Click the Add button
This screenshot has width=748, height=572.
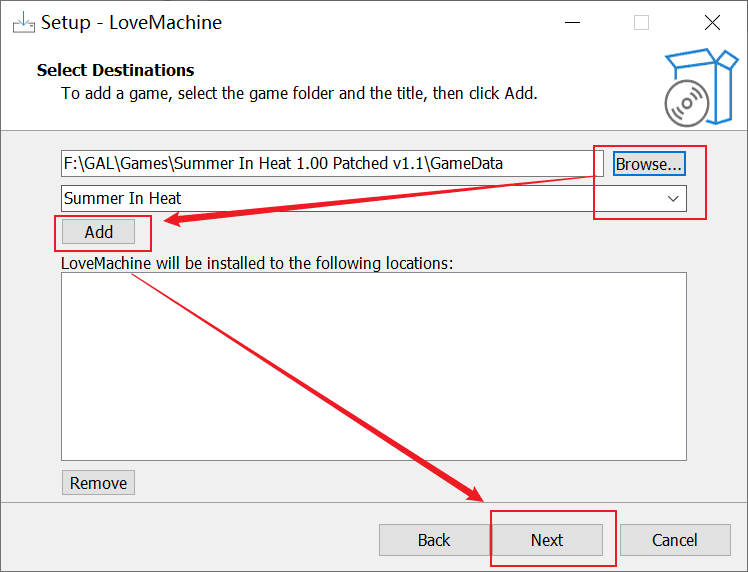(98, 232)
